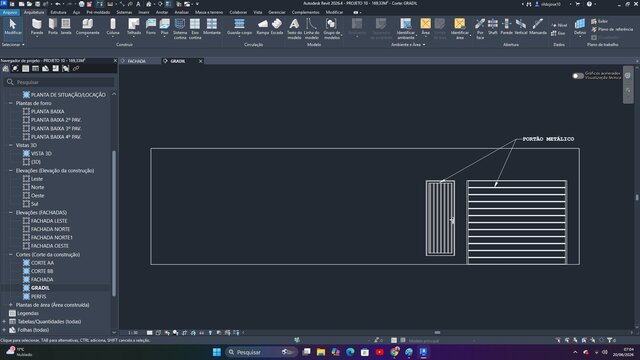This screenshot has height=360, width=640.
Task: Switch to the Estrutura ribbon tab
Action: pyautogui.click(x=58, y=12)
